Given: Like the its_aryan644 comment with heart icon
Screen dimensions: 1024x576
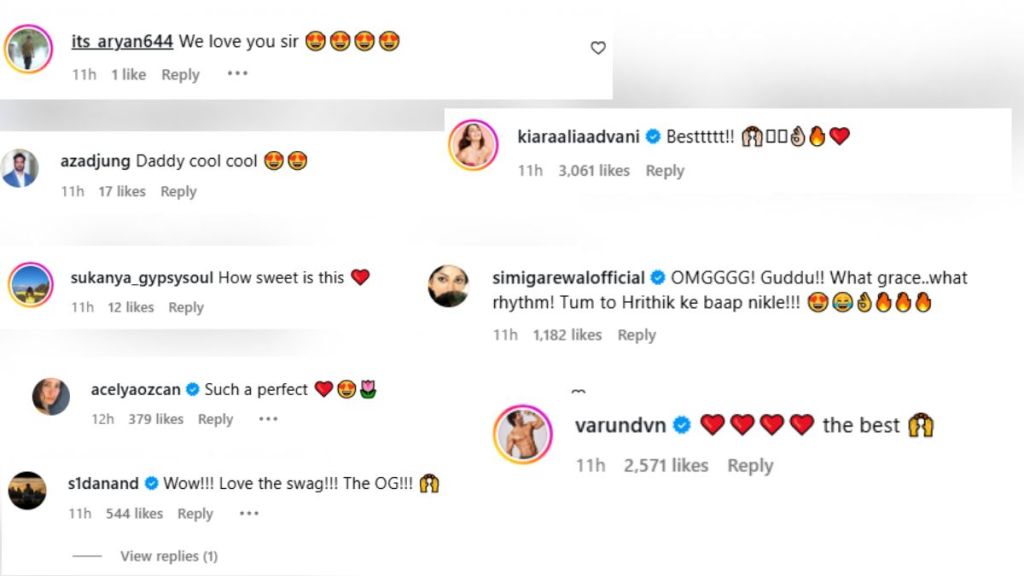Looking at the screenshot, I should 598,48.
